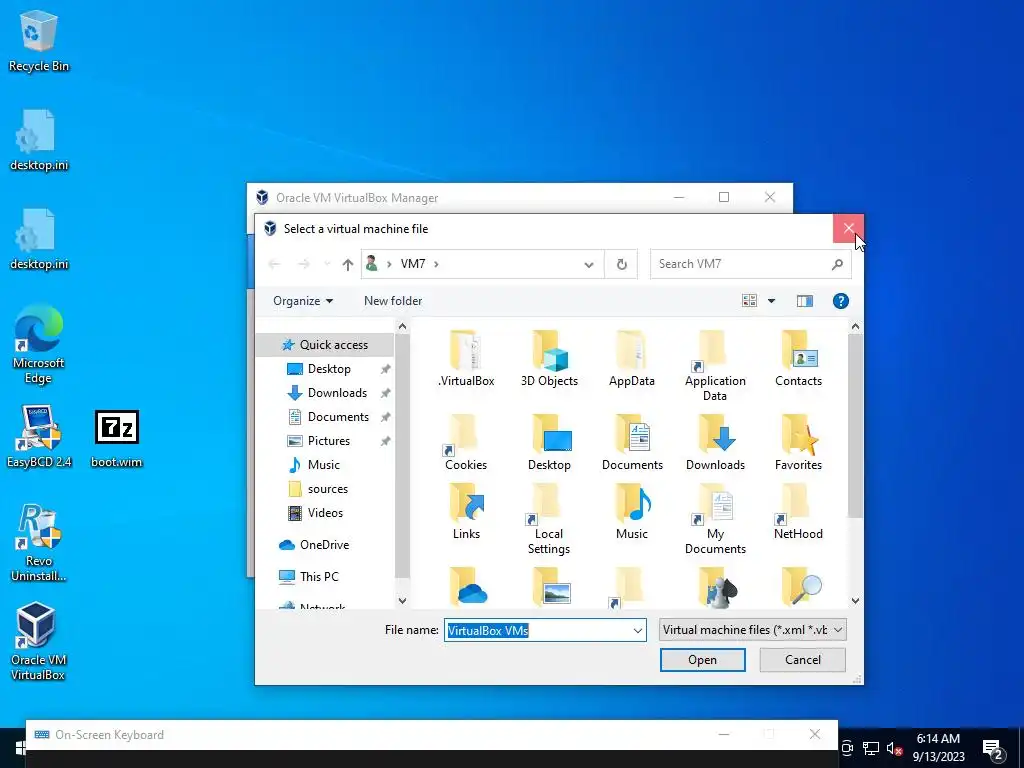Select Videos in navigation pane

[325, 513]
